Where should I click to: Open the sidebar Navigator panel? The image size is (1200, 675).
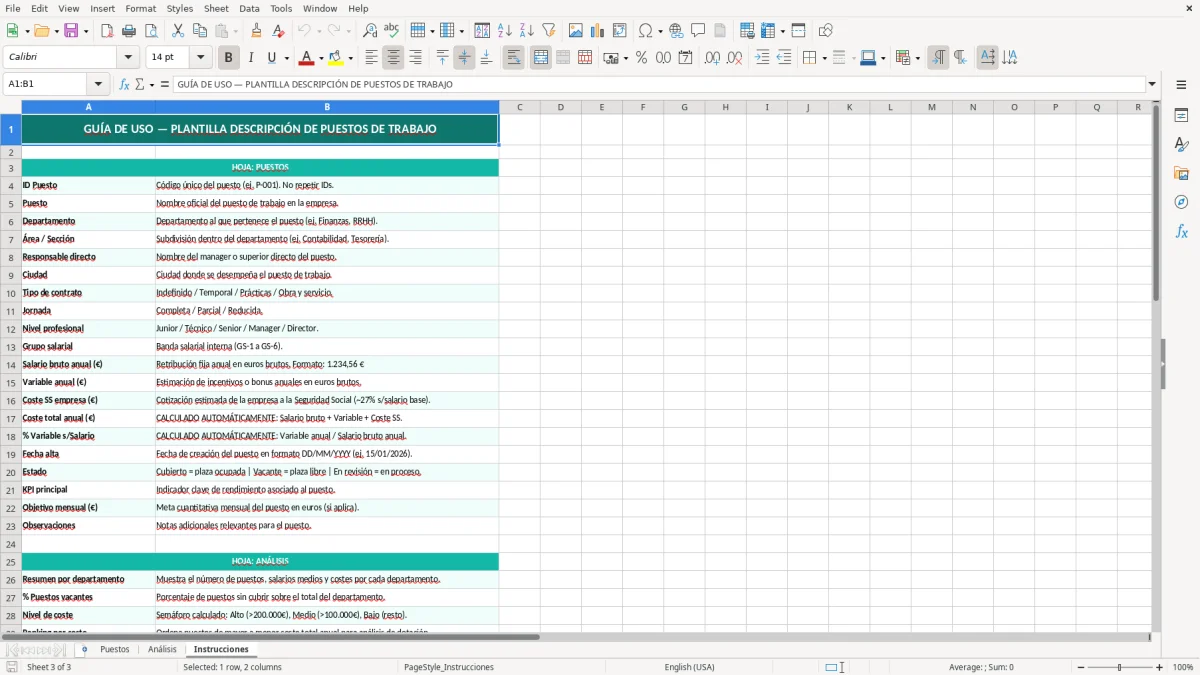tap(1181, 202)
